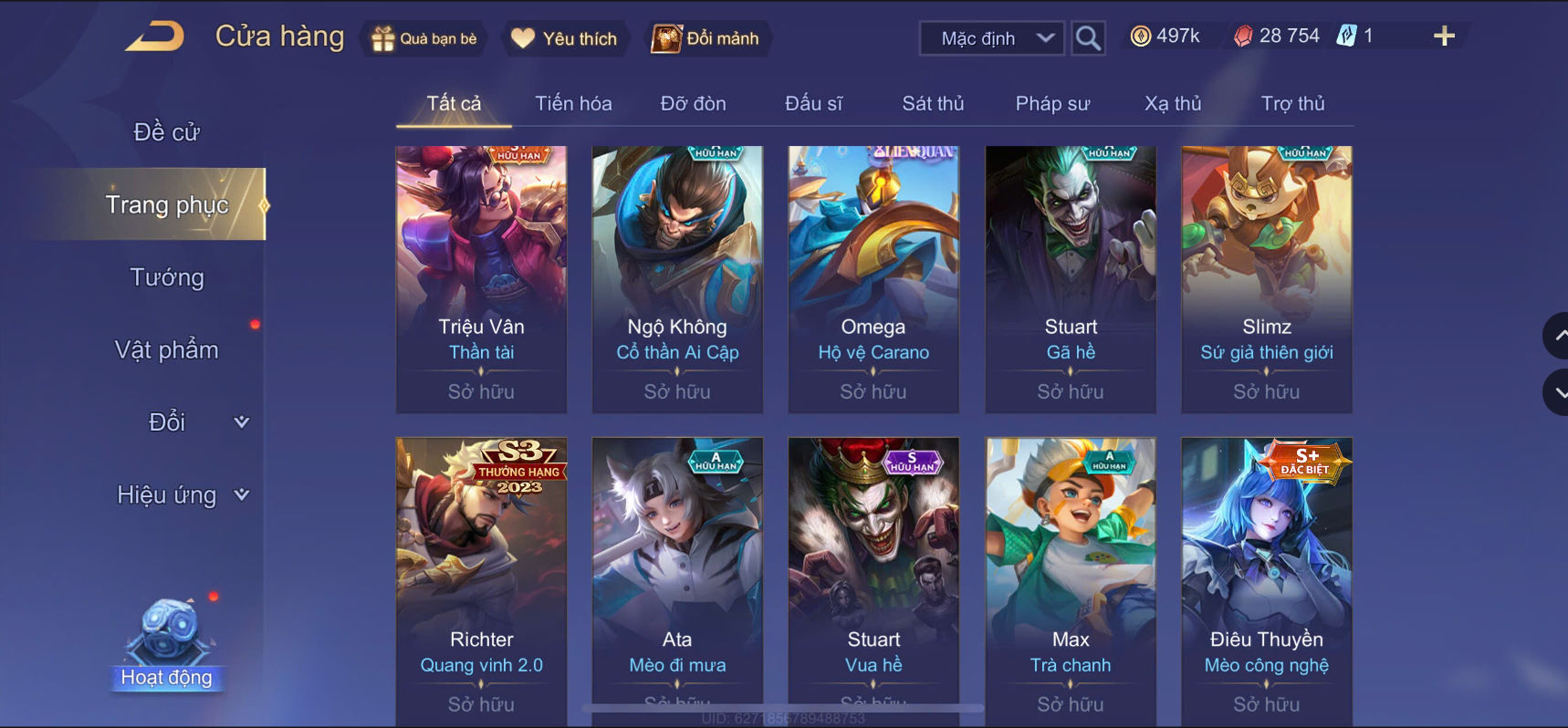Click the golden back arrow icon
This screenshot has width=1568, height=728.
point(155,37)
